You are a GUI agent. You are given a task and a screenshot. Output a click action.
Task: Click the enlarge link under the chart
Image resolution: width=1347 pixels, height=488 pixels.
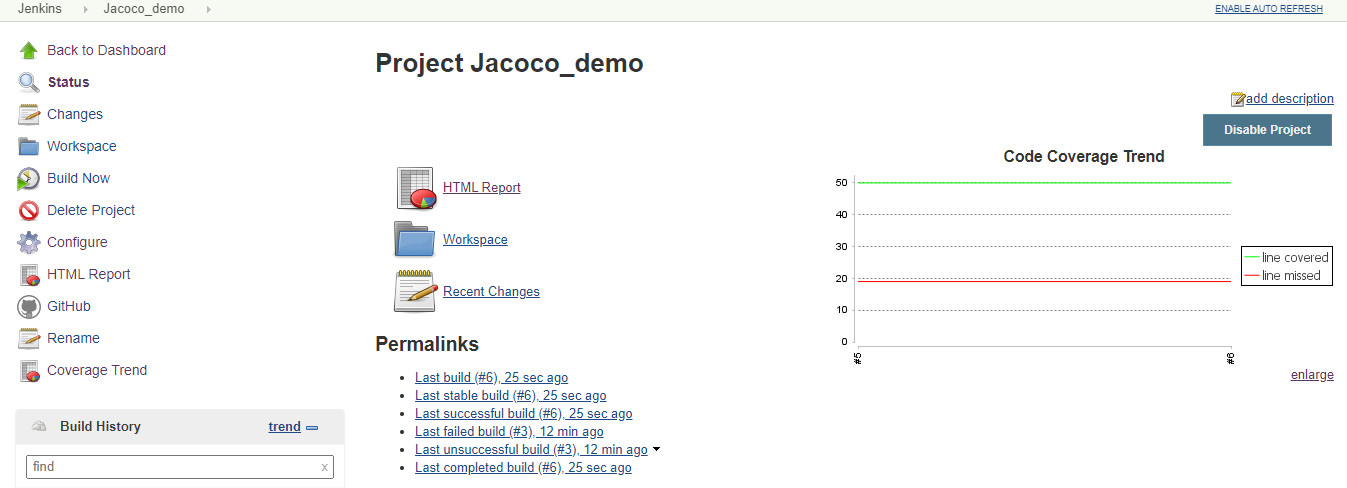1312,374
